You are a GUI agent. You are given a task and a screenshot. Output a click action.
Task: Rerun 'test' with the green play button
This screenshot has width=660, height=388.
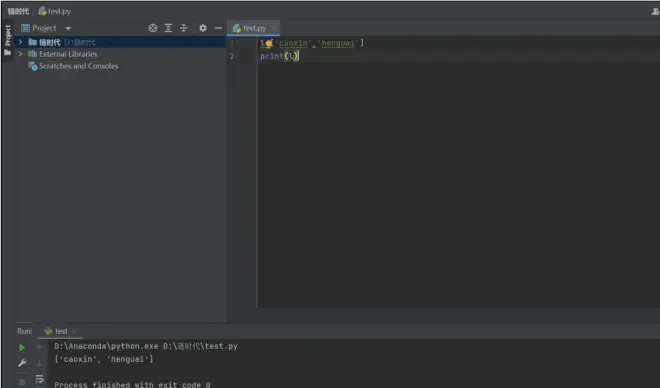pyautogui.click(x=22, y=348)
